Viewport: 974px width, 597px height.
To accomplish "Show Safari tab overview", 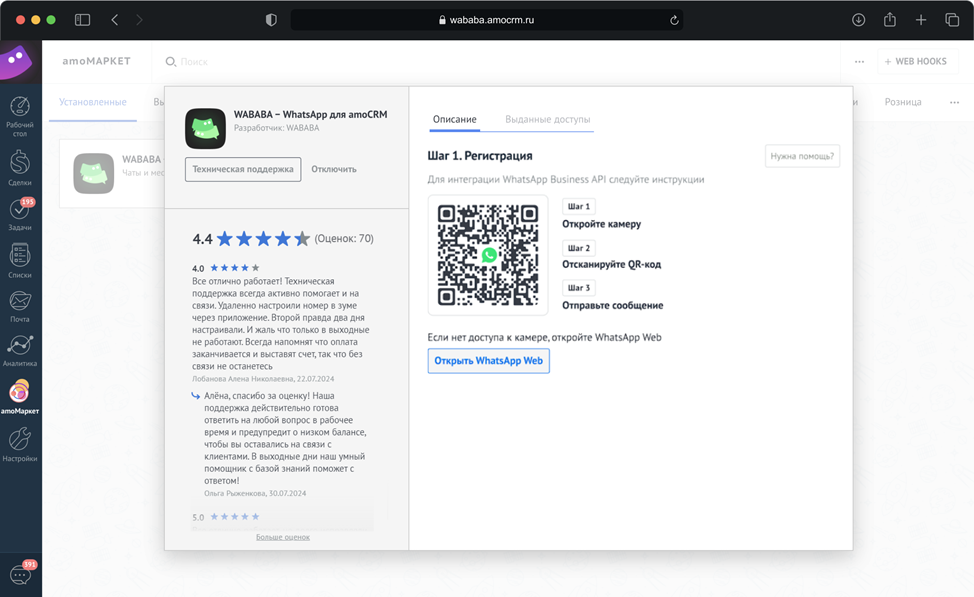I will pyautogui.click(x=952, y=20).
